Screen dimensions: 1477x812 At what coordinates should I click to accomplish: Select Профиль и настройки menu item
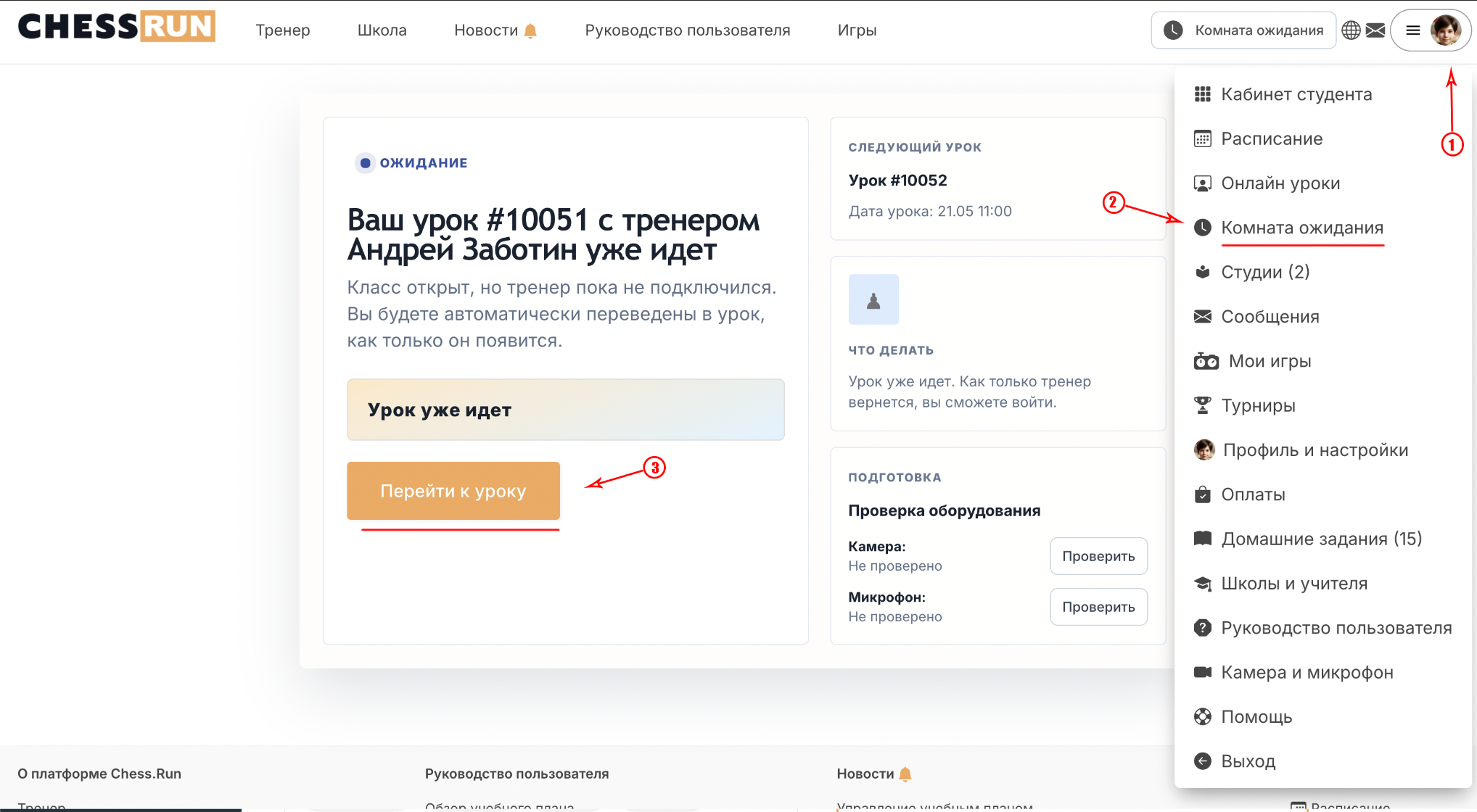coord(1315,450)
